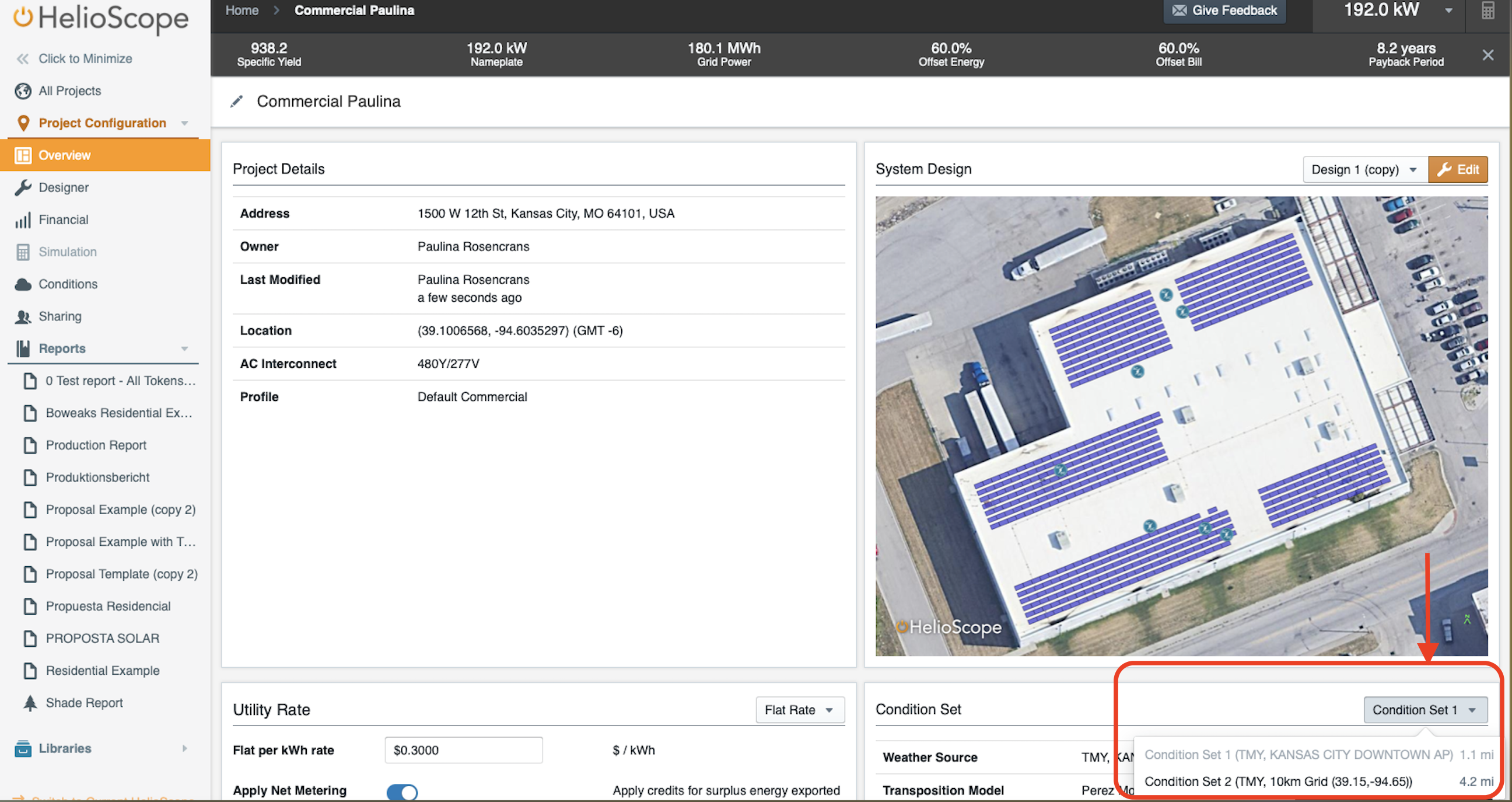Image resolution: width=1512 pixels, height=802 pixels.
Task: Click the pencil icon to rename project
Action: (237, 102)
